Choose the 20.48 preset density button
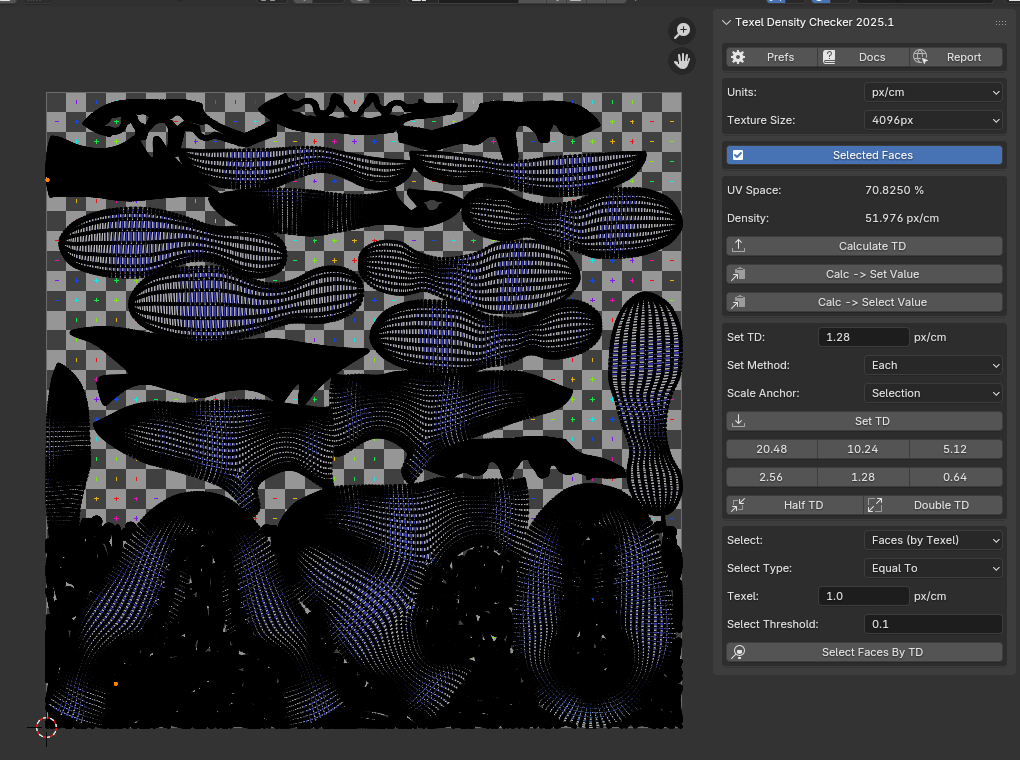Viewport: 1020px width, 760px height. tap(771, 449)
